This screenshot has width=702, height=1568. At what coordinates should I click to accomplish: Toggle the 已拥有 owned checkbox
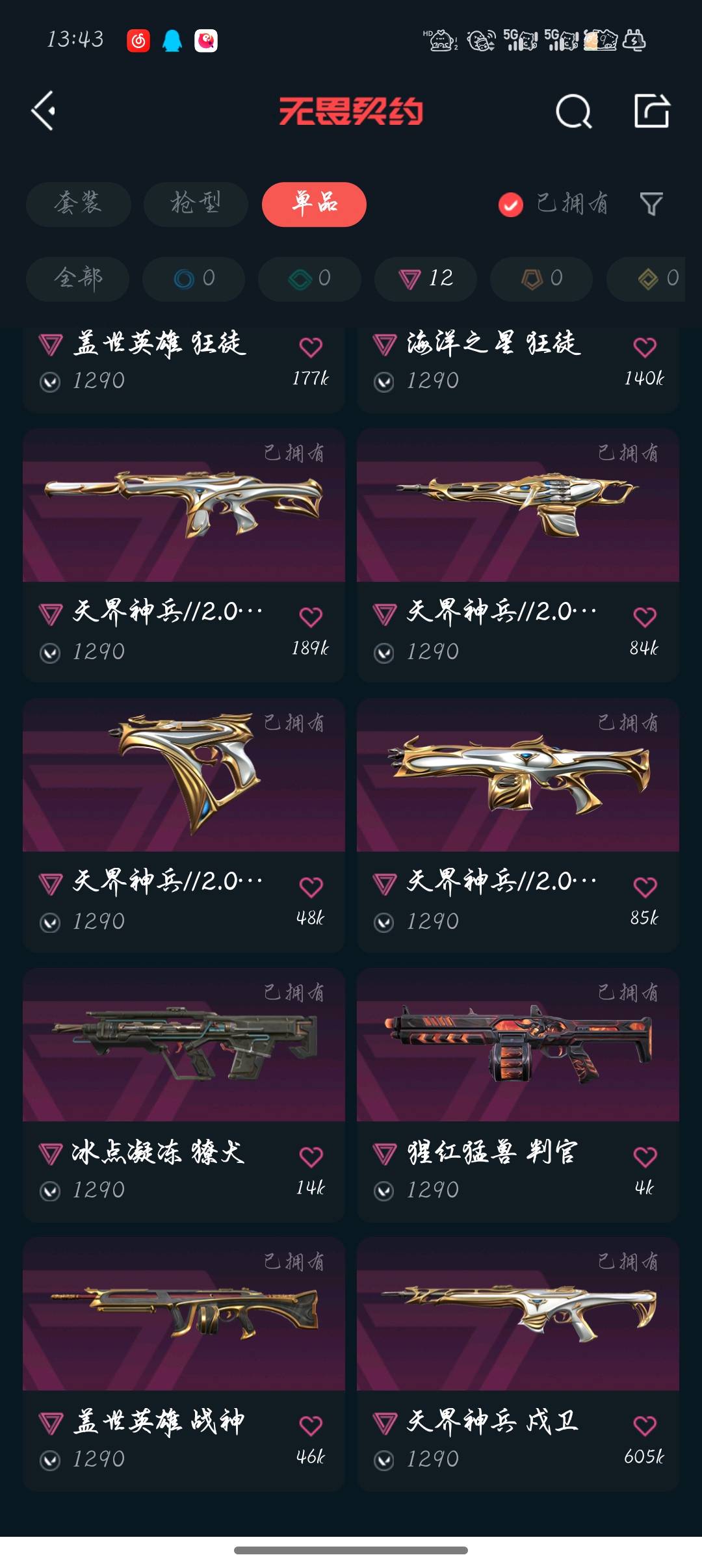tap(511, 205)
